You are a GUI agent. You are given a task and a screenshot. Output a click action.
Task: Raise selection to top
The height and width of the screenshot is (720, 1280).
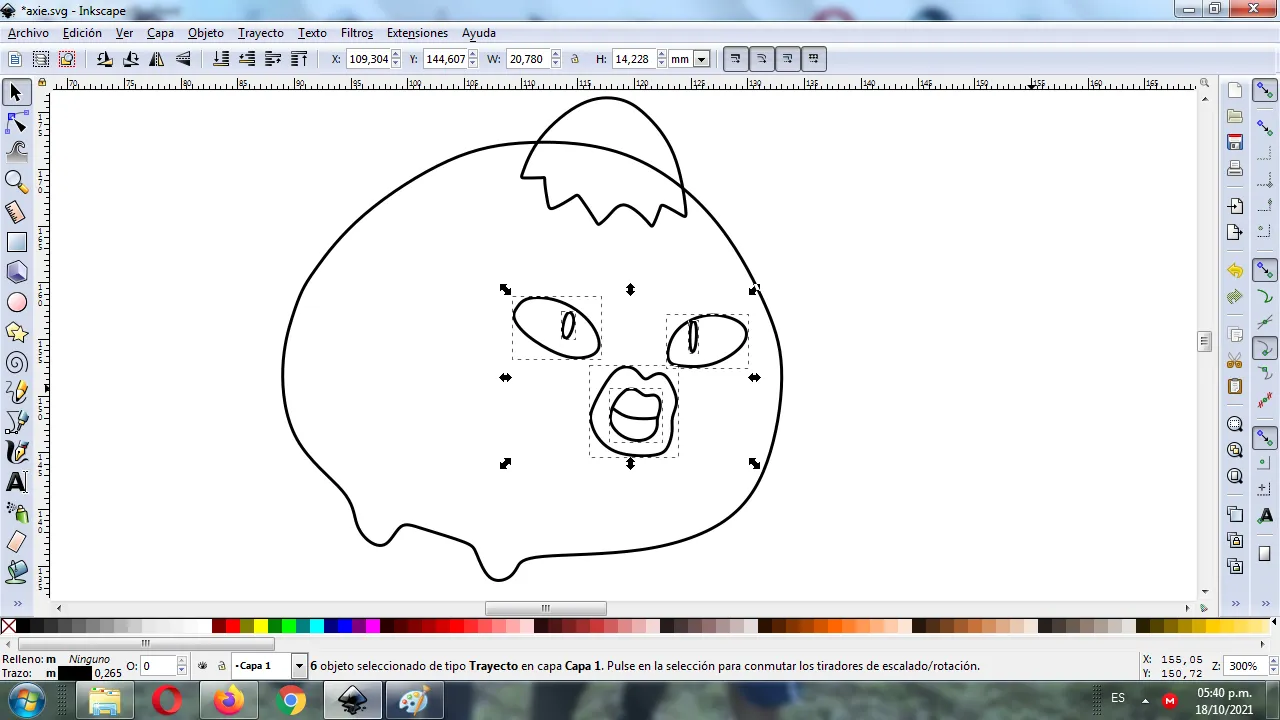(x=299, y=59)
